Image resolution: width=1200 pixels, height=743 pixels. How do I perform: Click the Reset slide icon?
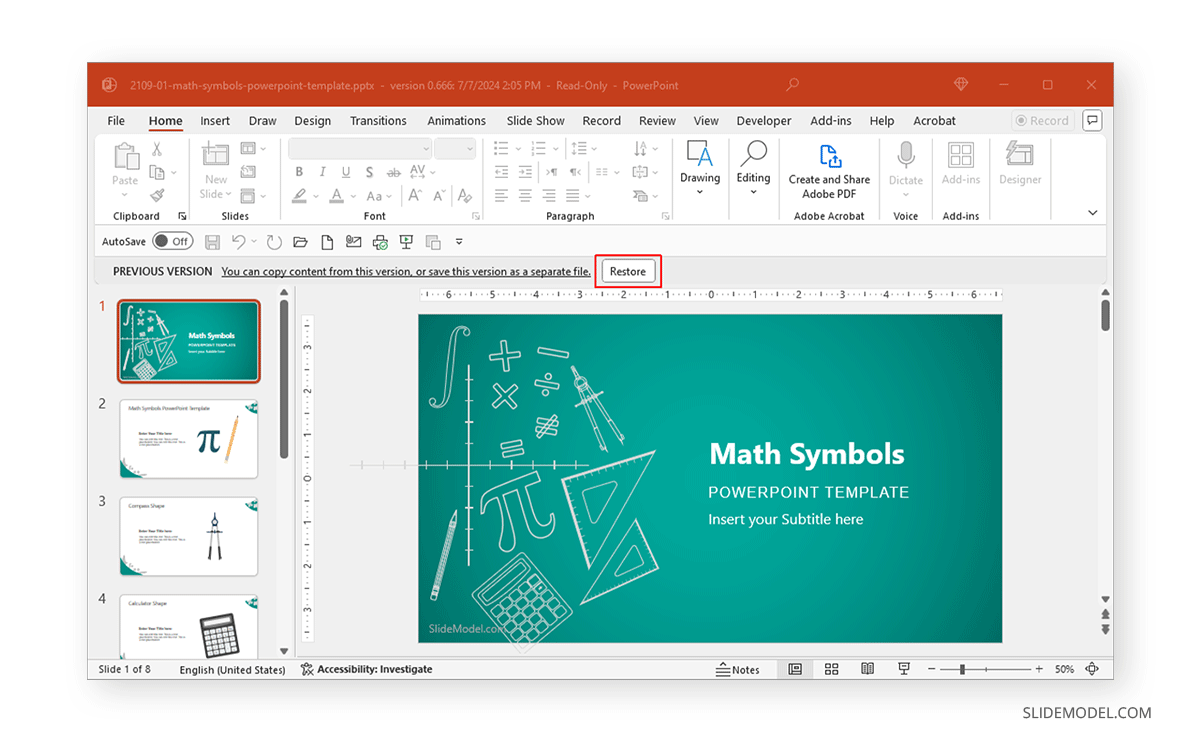[x=248, y=172]
